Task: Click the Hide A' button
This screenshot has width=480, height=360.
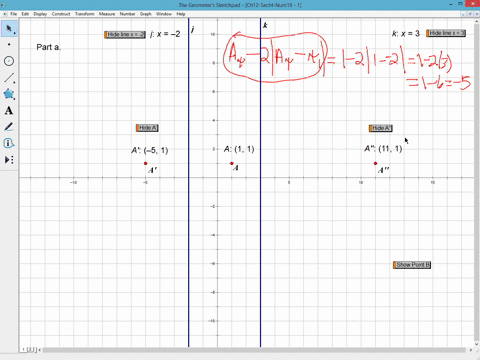Action: [147, 128]
